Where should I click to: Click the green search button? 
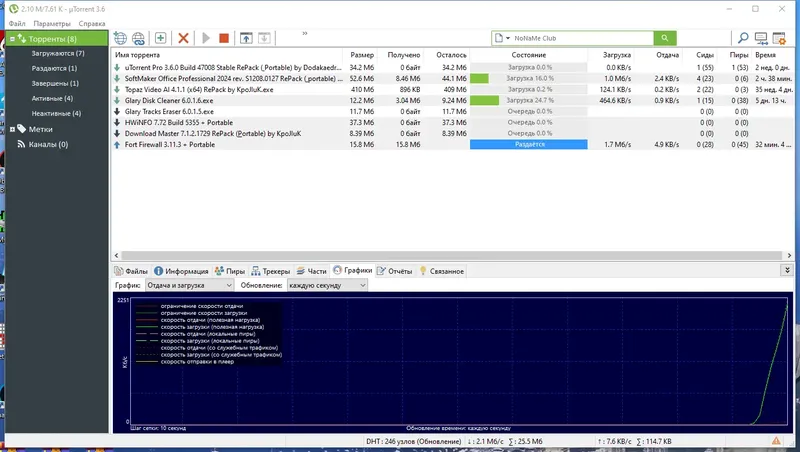point(665,38)
